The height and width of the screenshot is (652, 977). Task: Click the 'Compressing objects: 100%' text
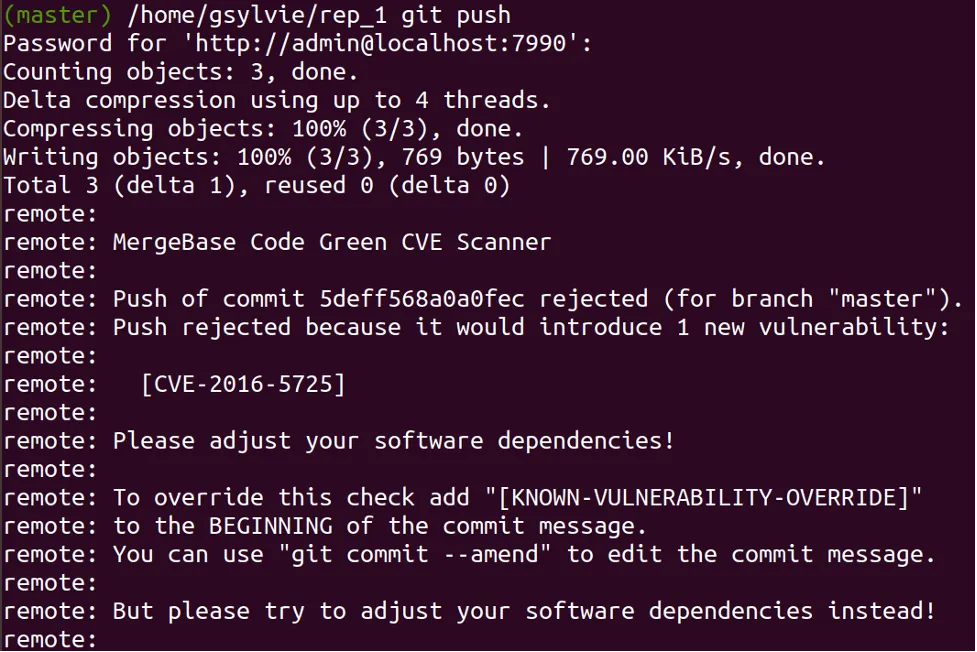[174, 129]
